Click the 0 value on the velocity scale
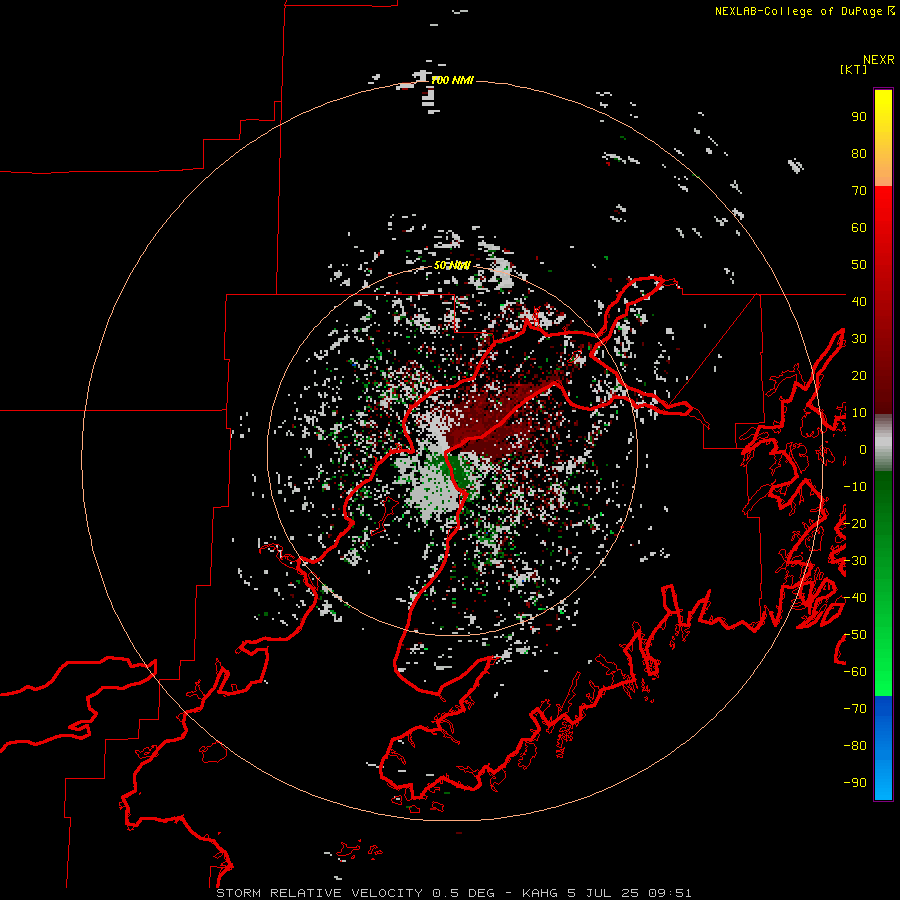 pos(863,450)
